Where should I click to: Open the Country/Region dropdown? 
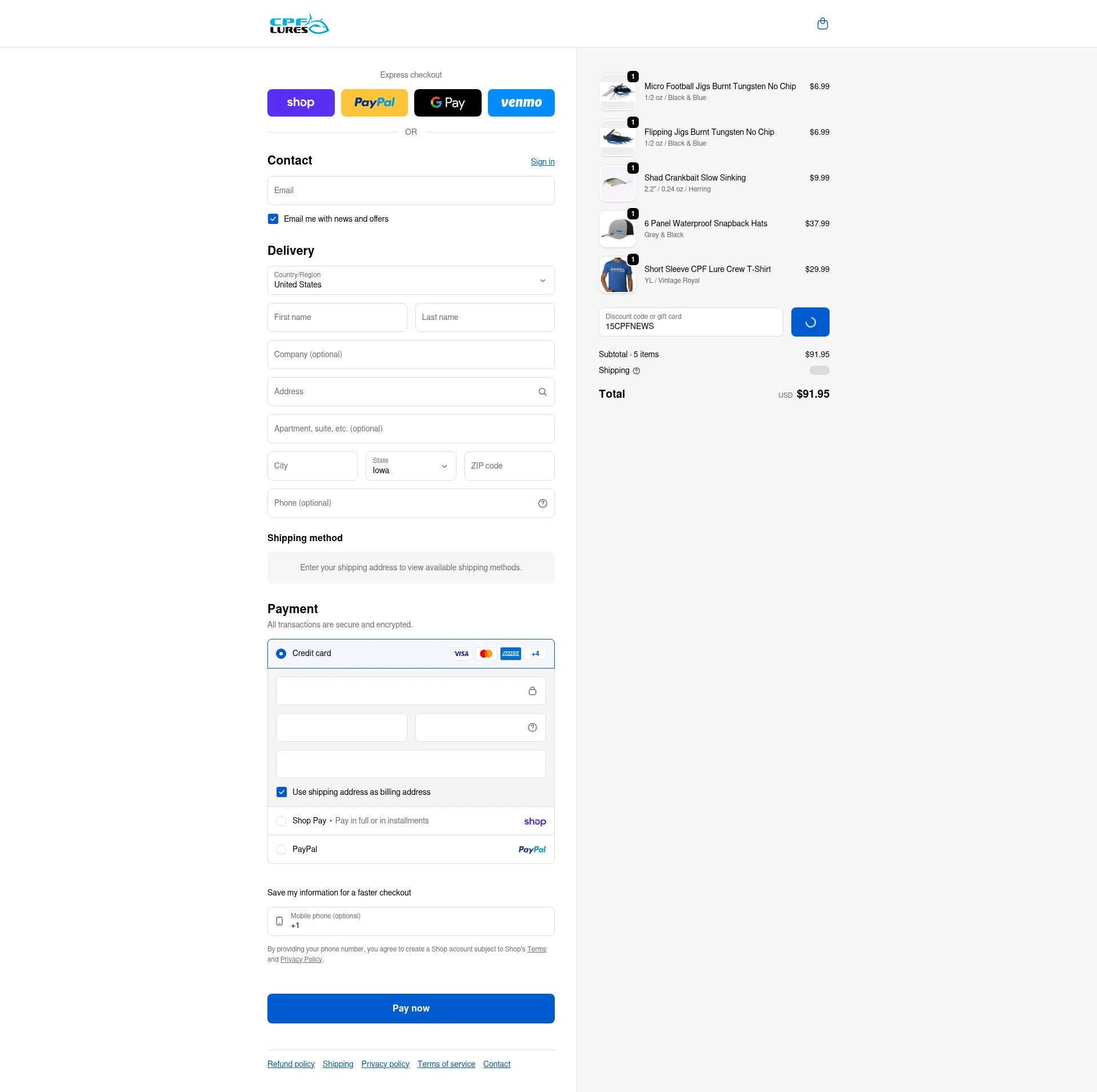[x=411, y=280]
